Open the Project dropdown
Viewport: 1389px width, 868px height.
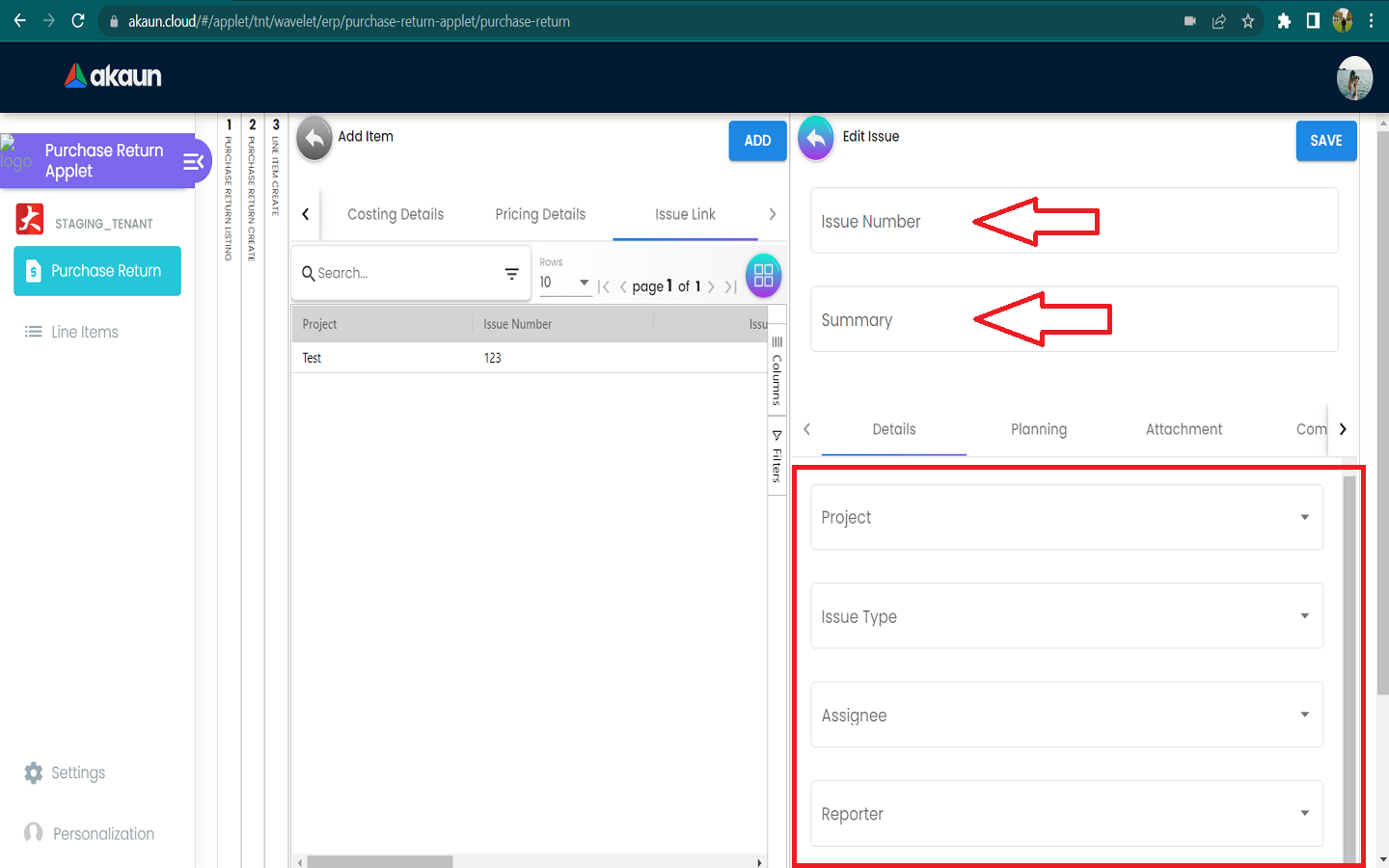pyautogui.click(x=1067, y=517)
